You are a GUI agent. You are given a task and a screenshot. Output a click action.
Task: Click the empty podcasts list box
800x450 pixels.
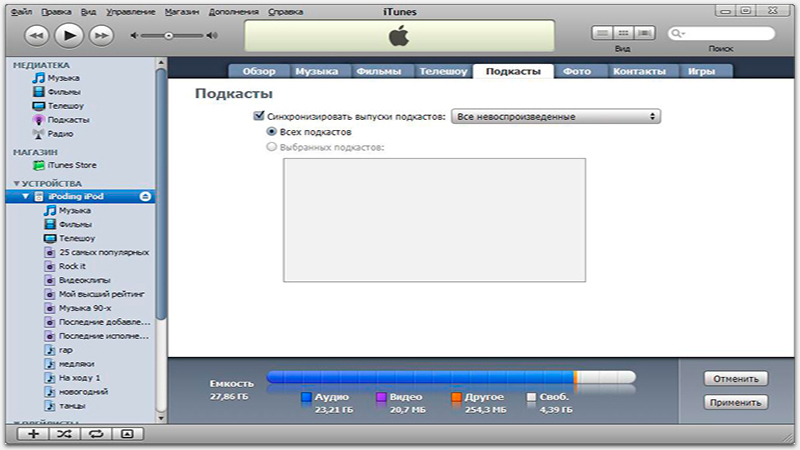[x=434, y=220]
